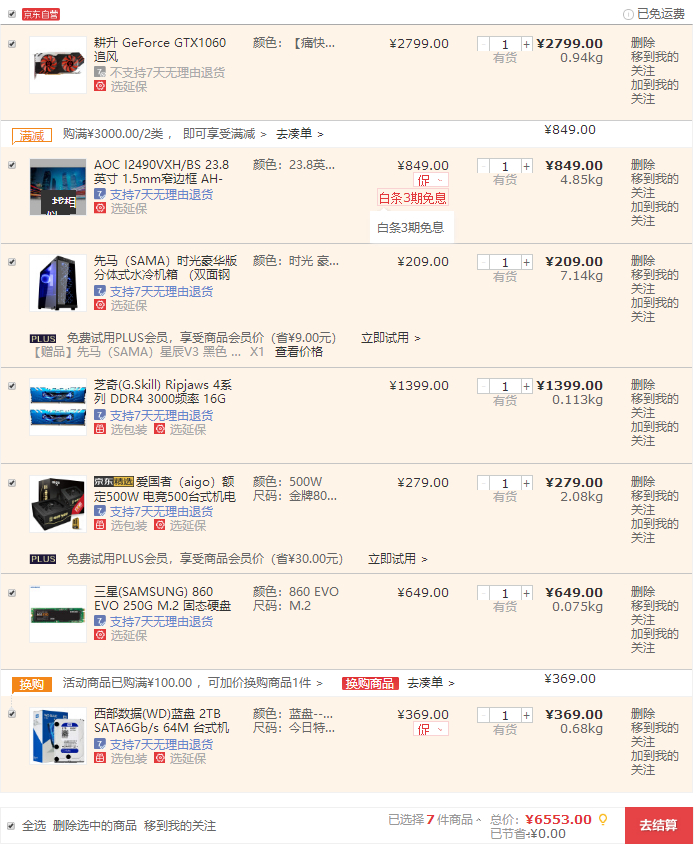Image resolution: width=696 pixels, height=844 pixels.
Task: Click 查看价格 for SAMA gift item
Action: [299, 351]
